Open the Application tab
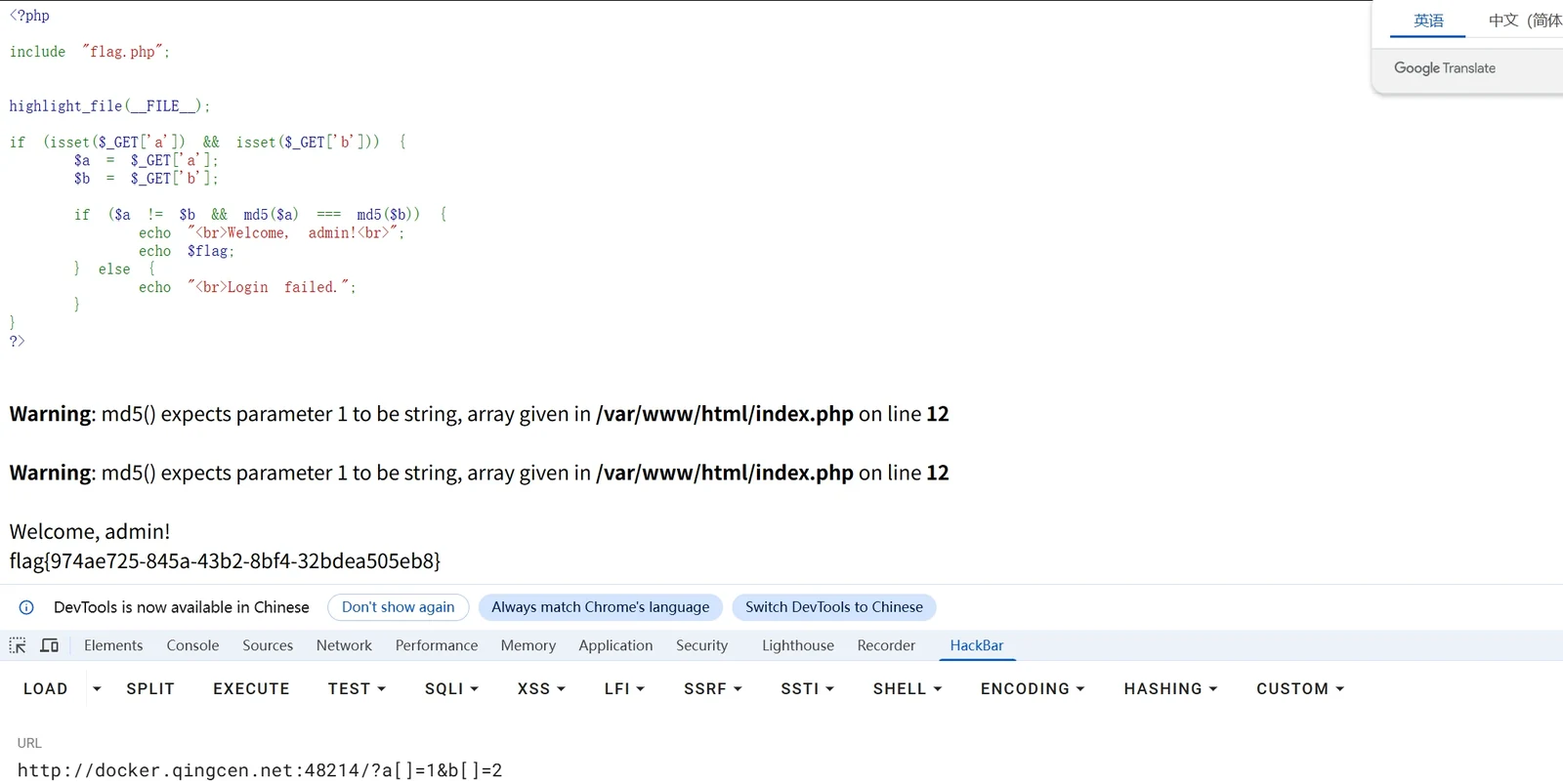The image size is (1563, 784). coord(615,645)
